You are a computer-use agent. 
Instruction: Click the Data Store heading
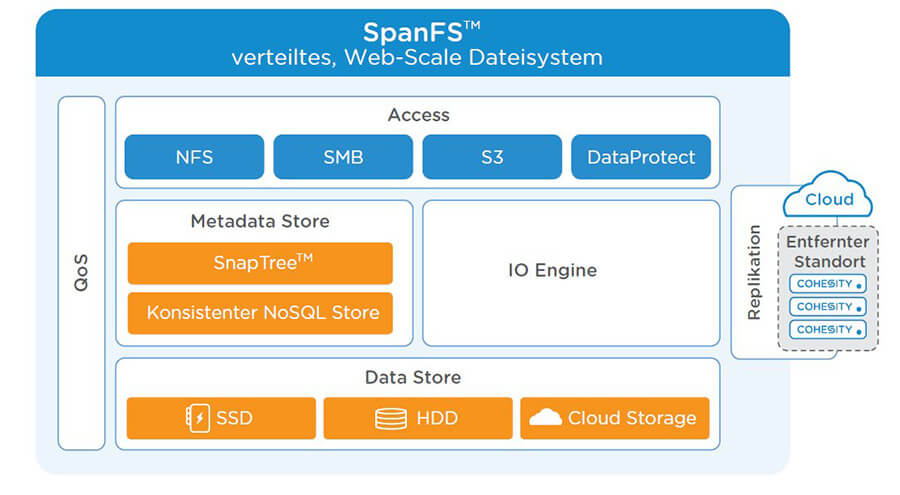(x=413, y=377)
